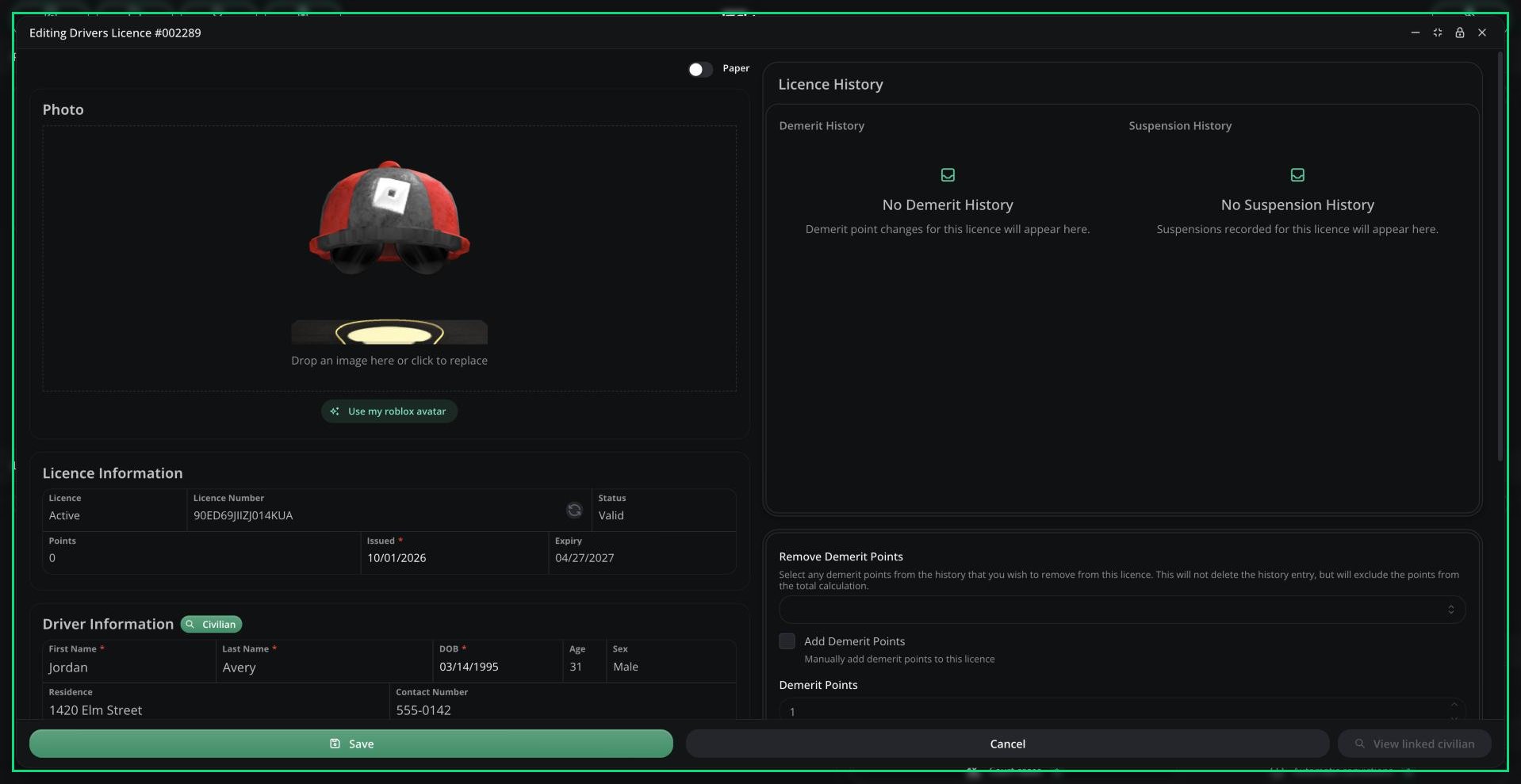Enable the Add Demerit Points checkbox

click(787, 641)
